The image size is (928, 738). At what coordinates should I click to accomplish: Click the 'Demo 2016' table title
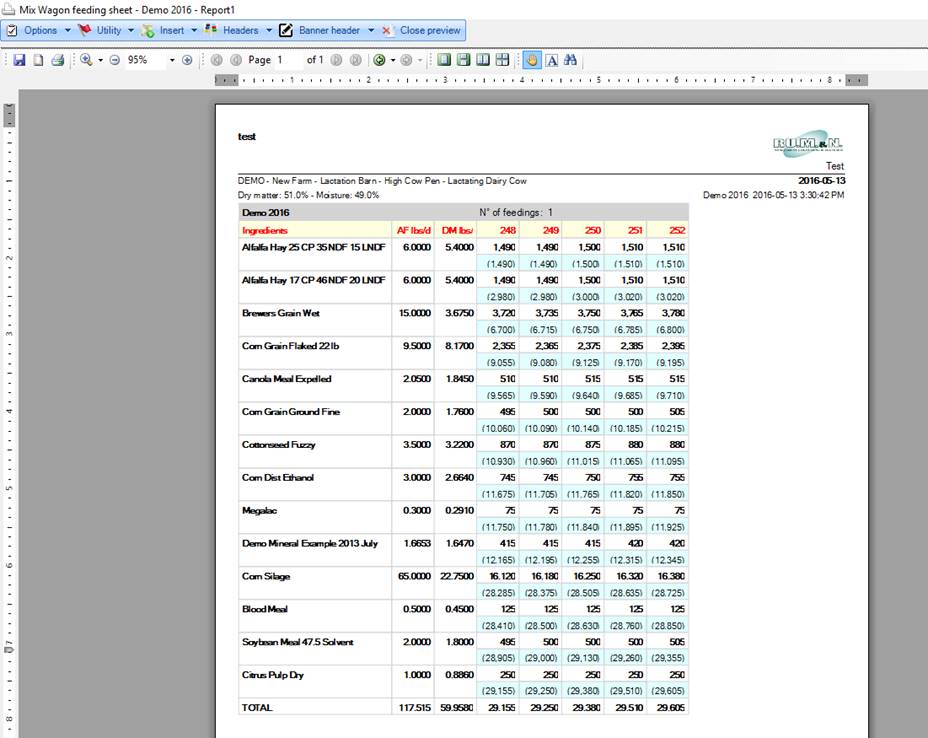point(266,212)
